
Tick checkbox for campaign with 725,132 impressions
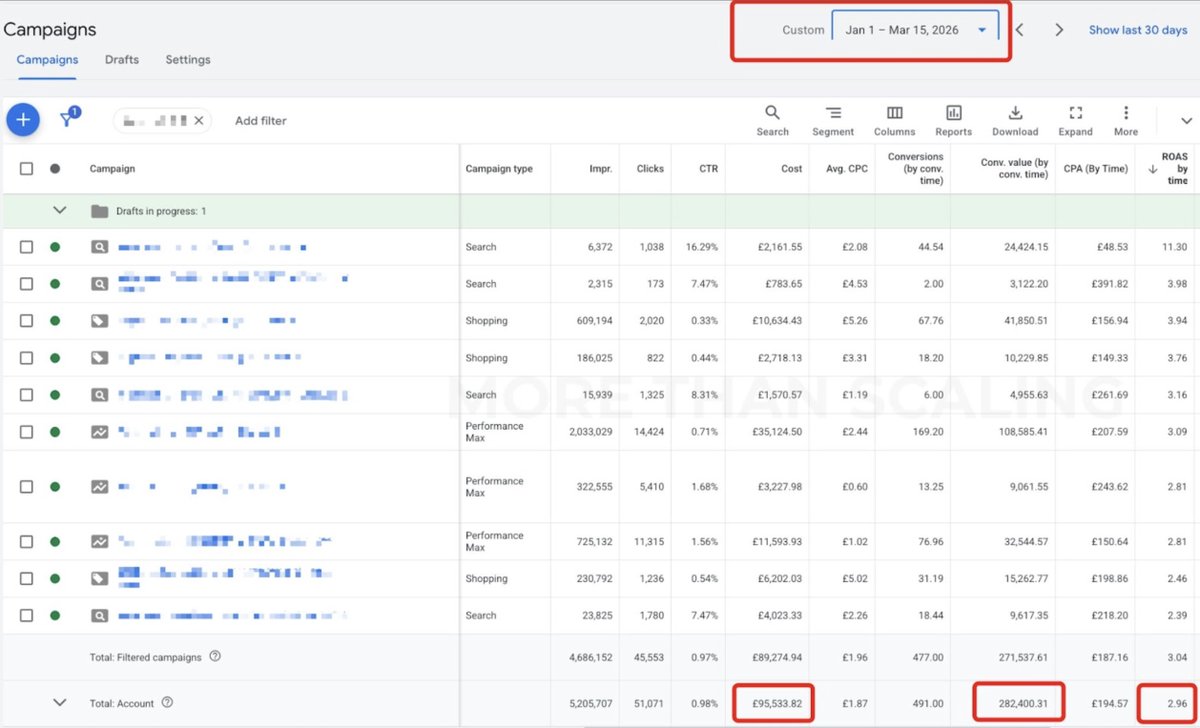pyautogui.click(x=26, y=541)
